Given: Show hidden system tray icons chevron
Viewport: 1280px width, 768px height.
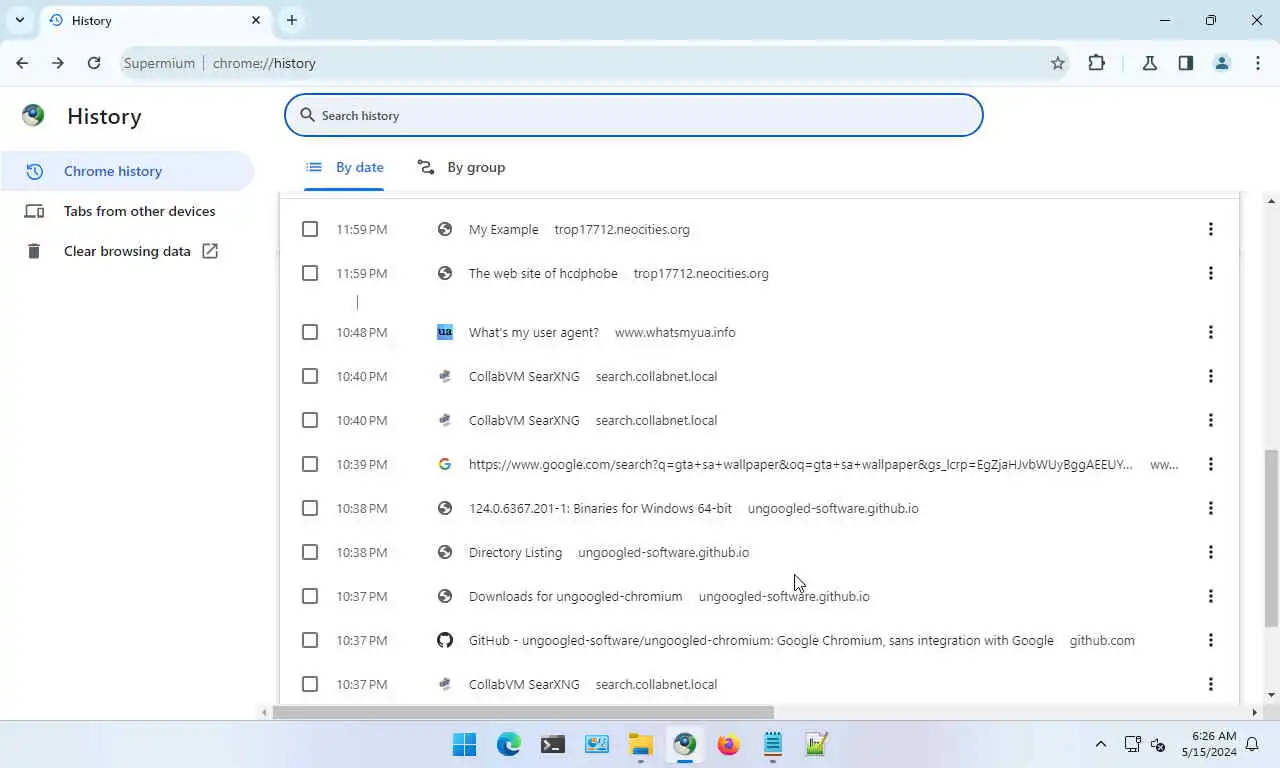Looking at the screenshot, I should point(1101,744).
